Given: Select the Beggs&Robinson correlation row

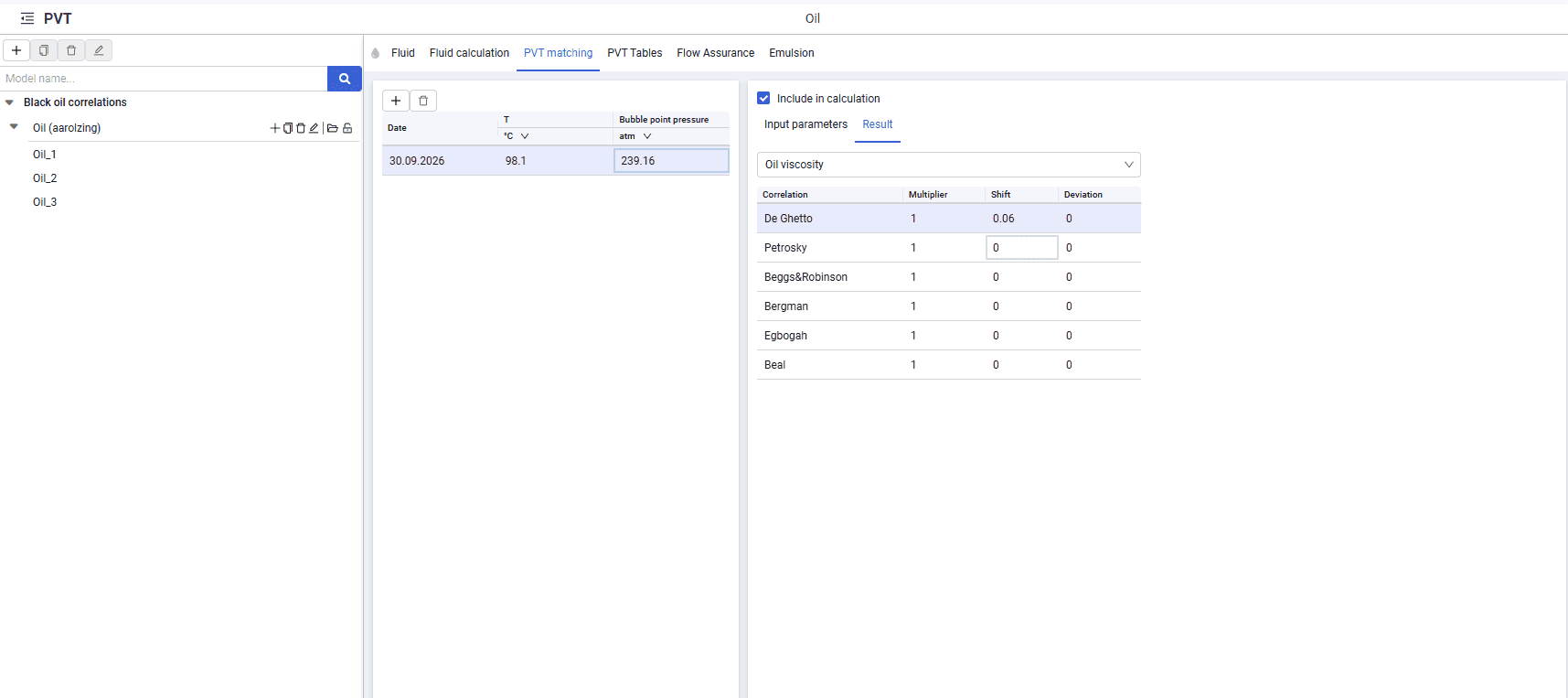Looking at the screenshot, I should 949,277.
